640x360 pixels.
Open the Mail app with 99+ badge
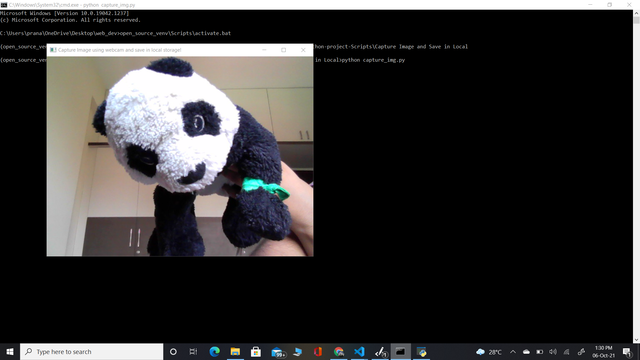[x=278, y=352]
